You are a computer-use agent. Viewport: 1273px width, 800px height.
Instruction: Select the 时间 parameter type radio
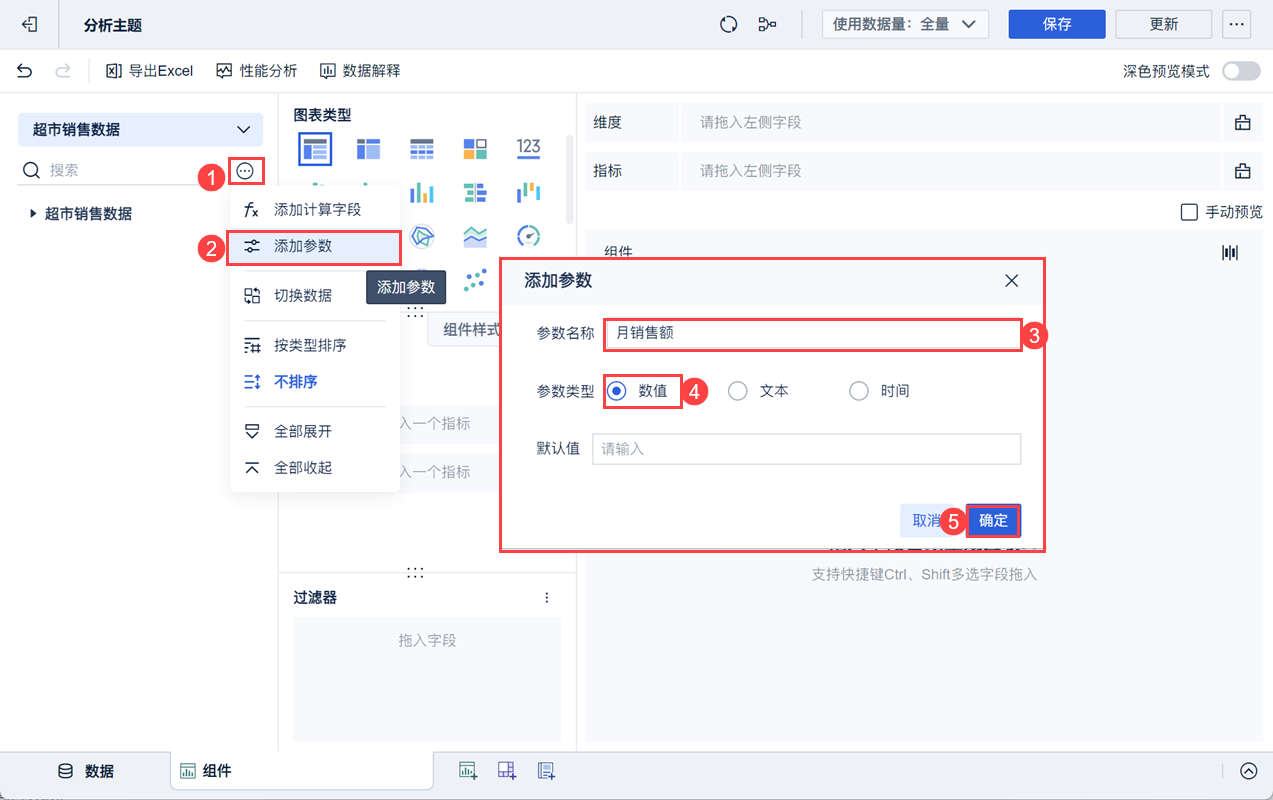pyautogui.click(x=859, y=391)
